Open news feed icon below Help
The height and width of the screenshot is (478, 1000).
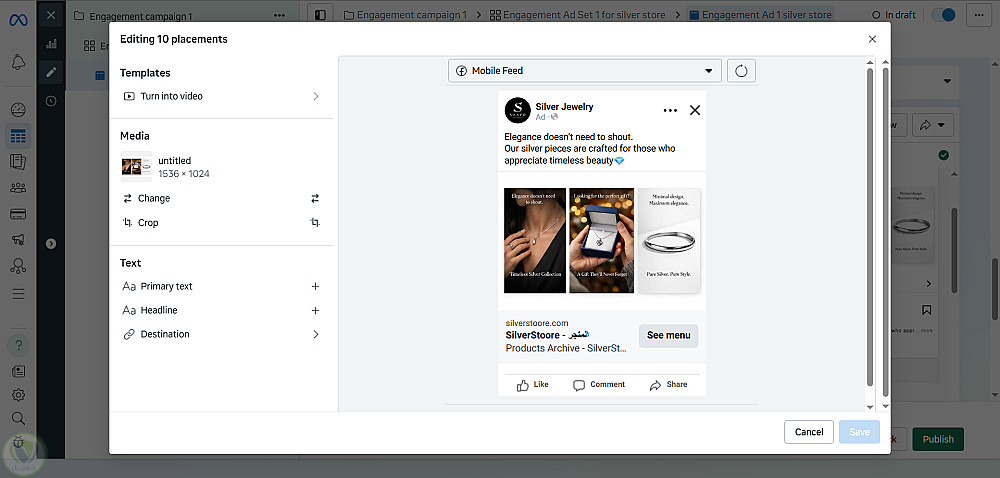tap(18, 371)
